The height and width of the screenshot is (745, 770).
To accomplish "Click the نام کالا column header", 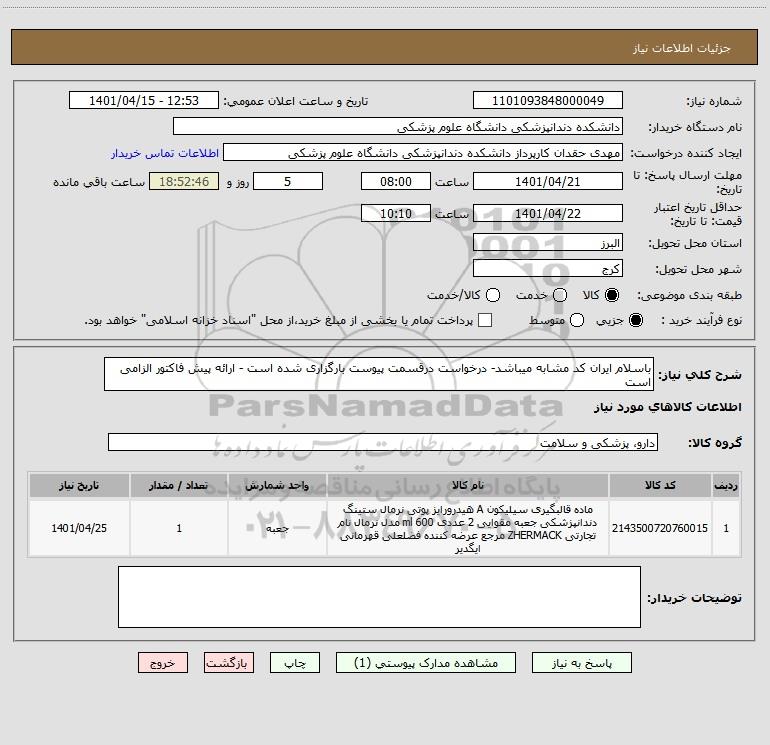I will coord(468,485).
